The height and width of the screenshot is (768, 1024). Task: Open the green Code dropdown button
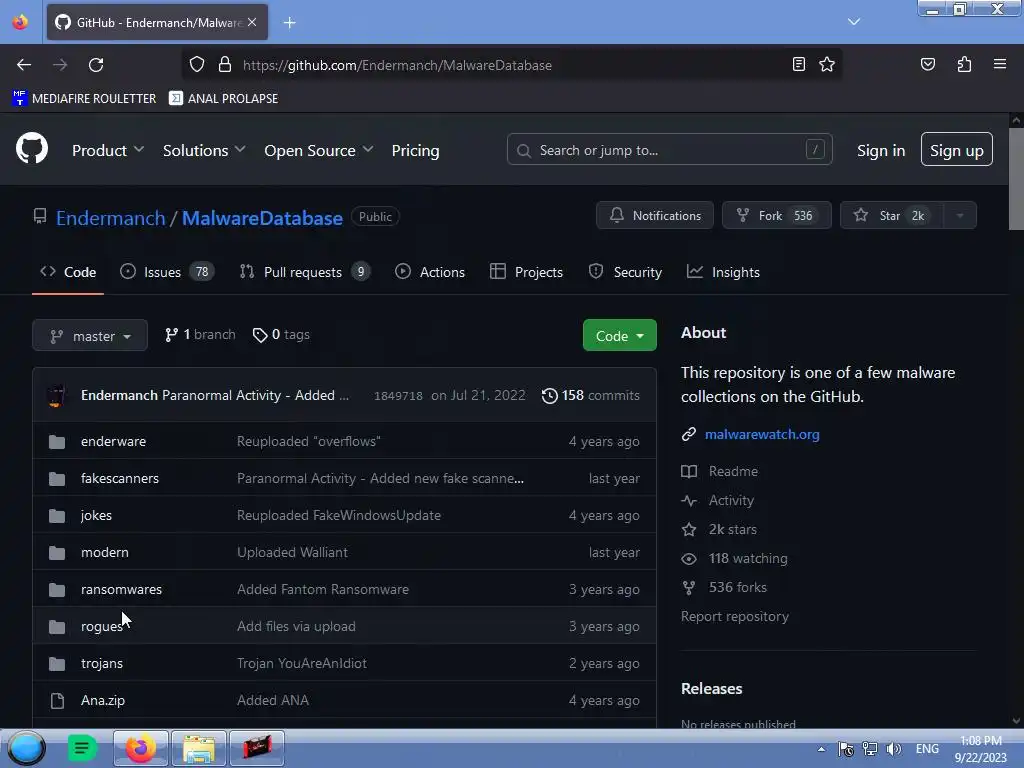619,335
